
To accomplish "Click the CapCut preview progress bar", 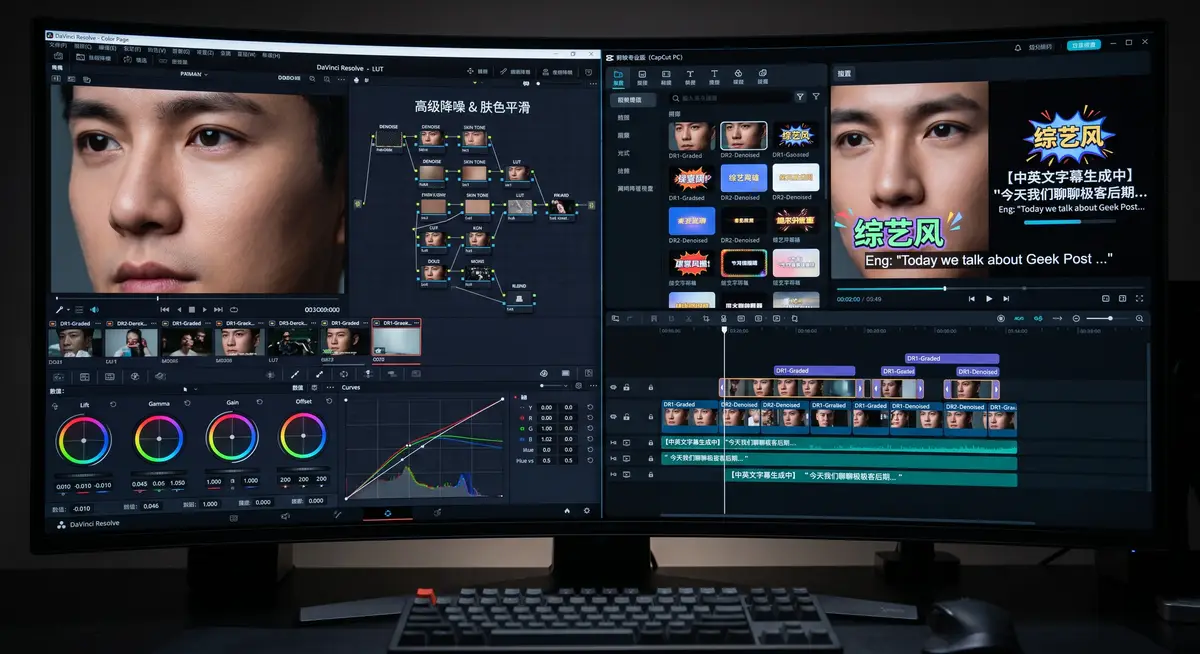I will (x=989, y=288).
